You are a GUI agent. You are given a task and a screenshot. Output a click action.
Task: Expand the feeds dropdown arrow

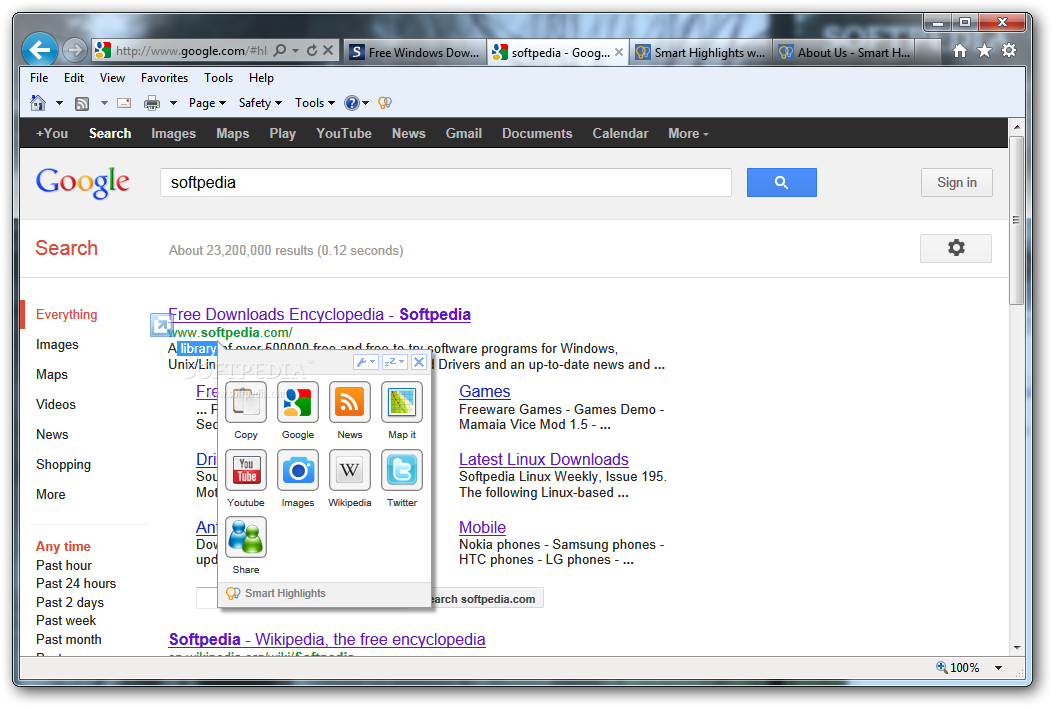104,103
